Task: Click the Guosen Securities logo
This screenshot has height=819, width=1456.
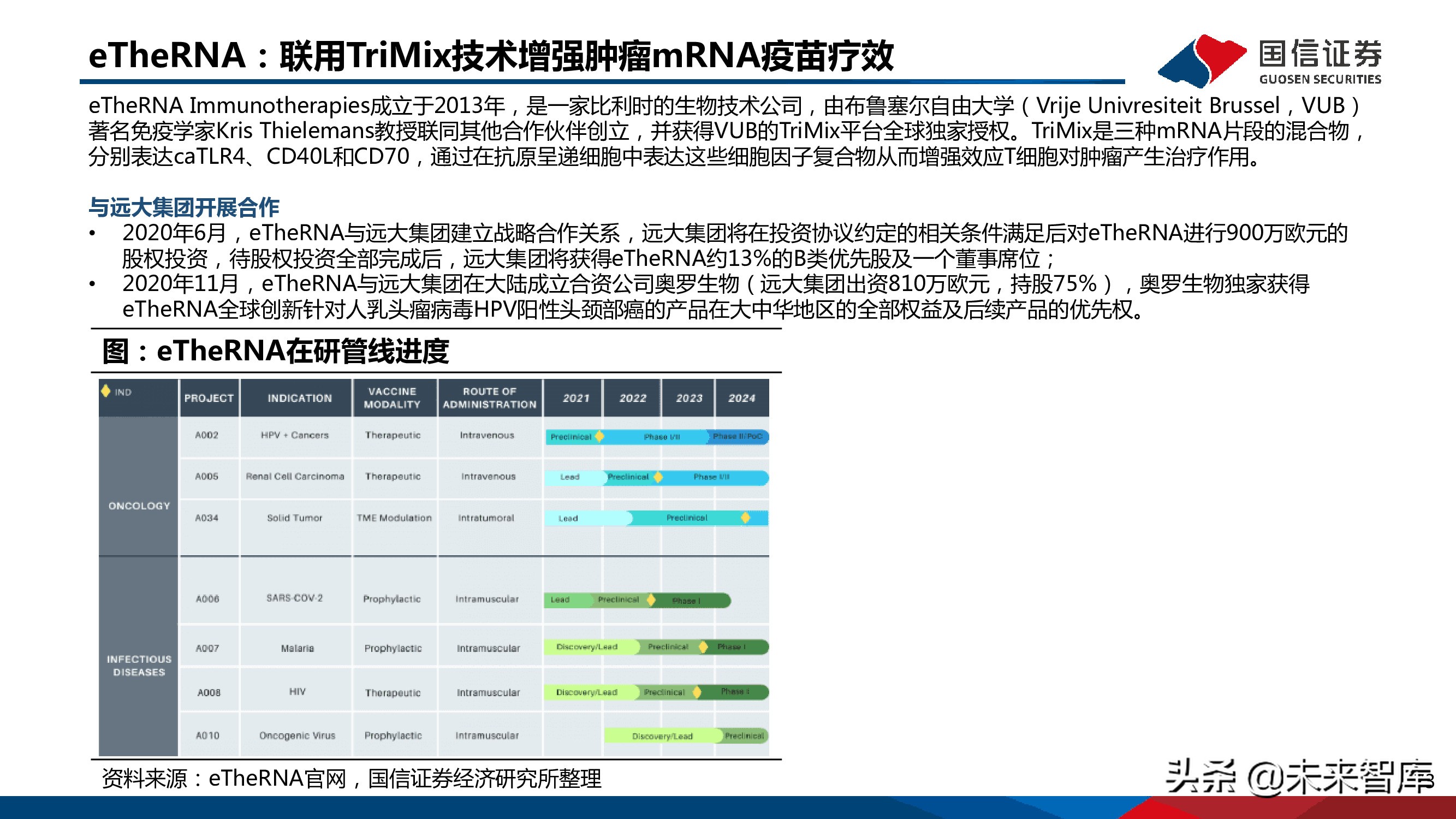Action: point(1269,61)
